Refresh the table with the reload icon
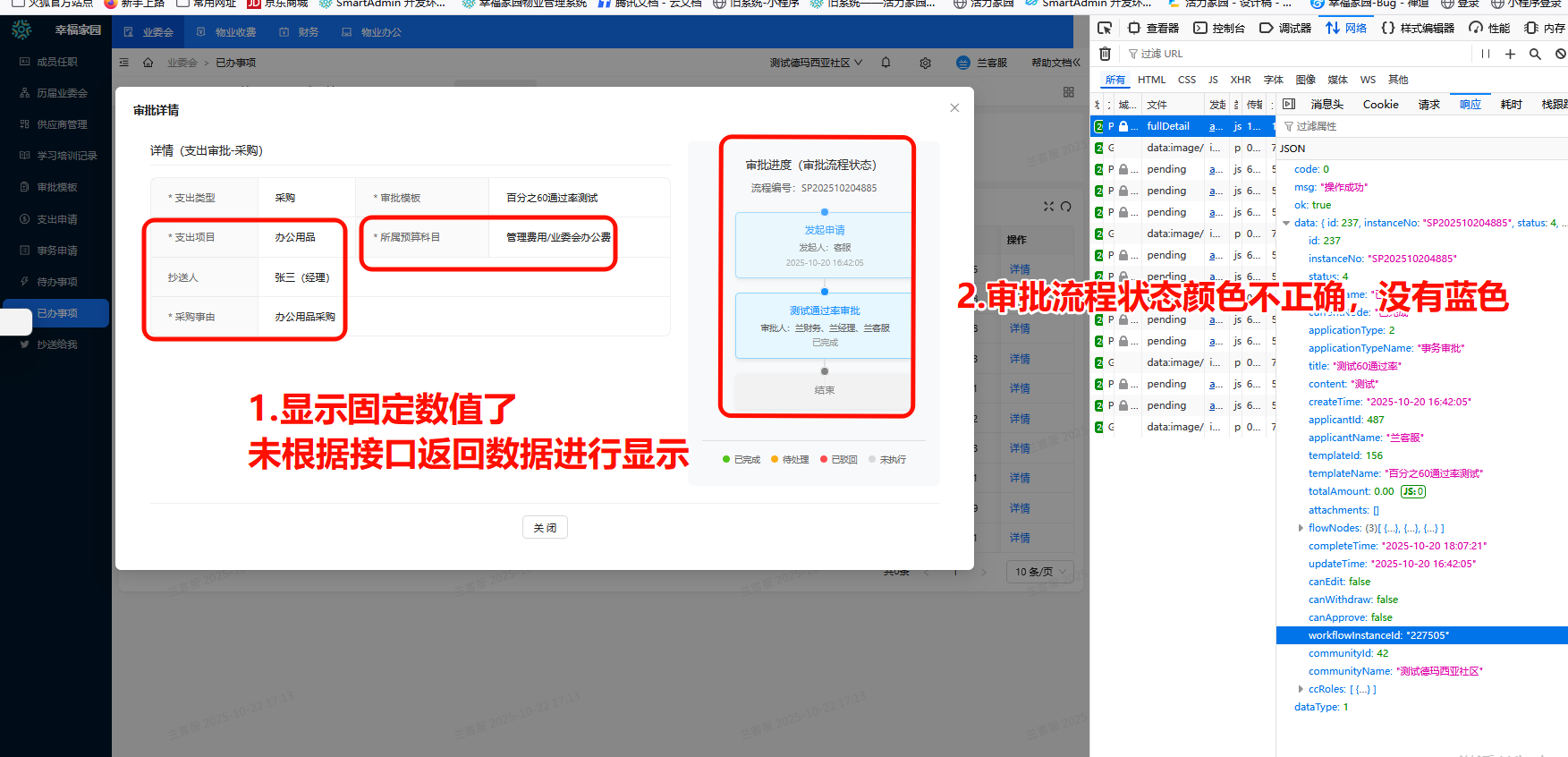1568x757 pixels. [1066, 207]
